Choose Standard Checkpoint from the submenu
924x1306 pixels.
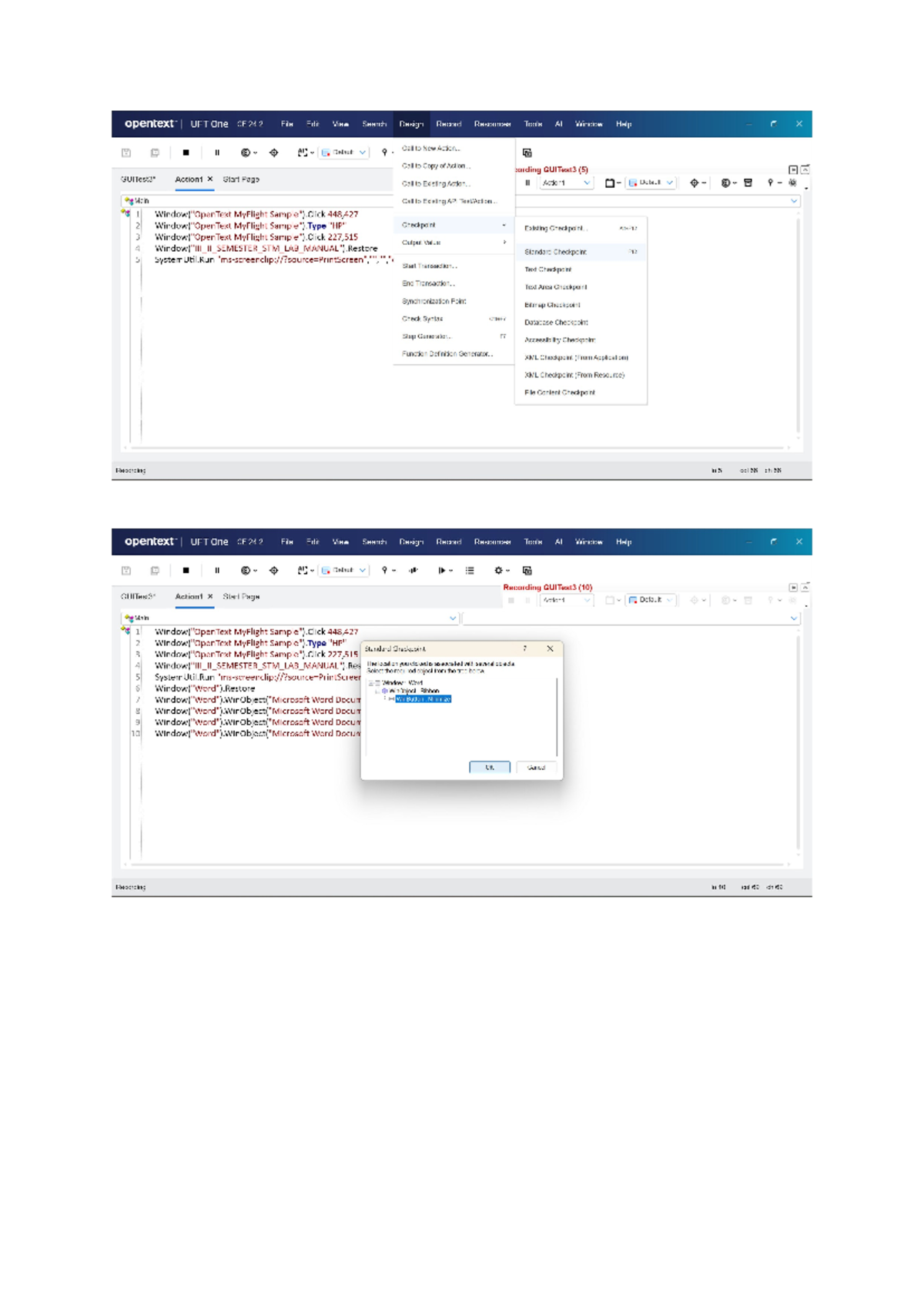click(x=581, y=252)
